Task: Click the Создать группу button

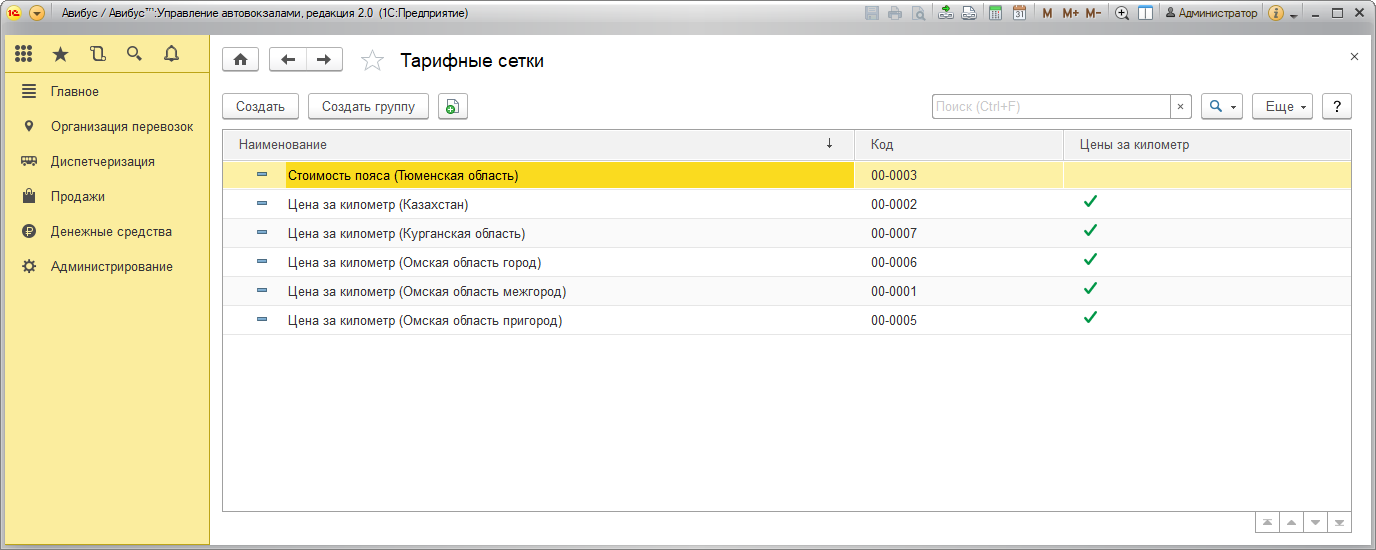Action: [x=368, y=107]
